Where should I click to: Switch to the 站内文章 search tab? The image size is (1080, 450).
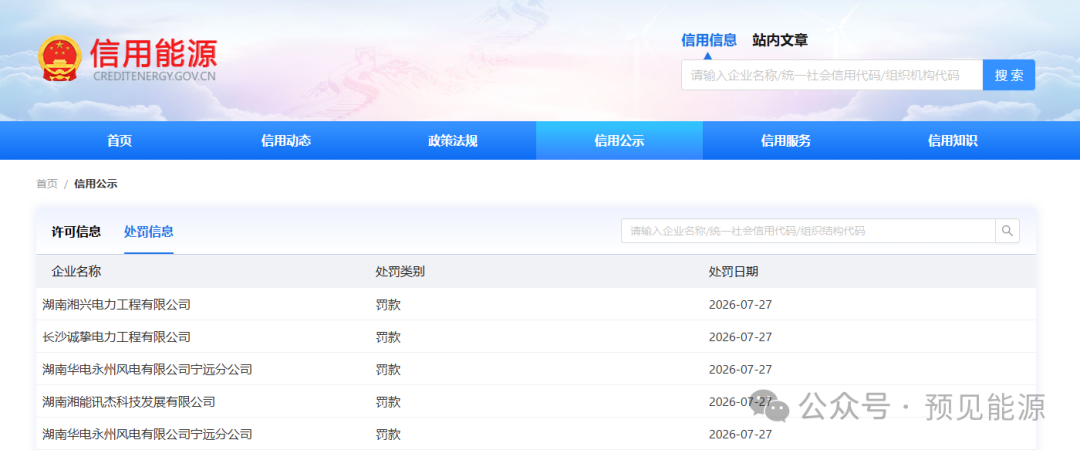(x=780, y=40)
